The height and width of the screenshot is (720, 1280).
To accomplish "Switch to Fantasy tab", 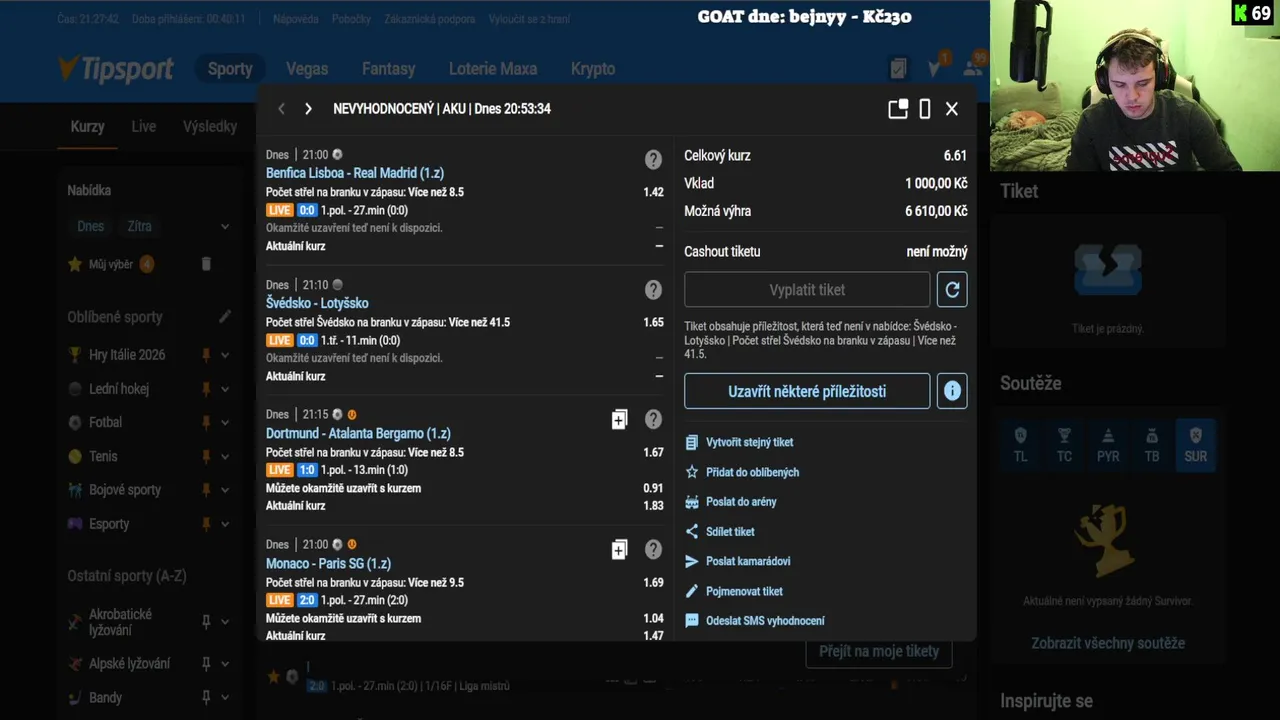I will click(388, 69).
